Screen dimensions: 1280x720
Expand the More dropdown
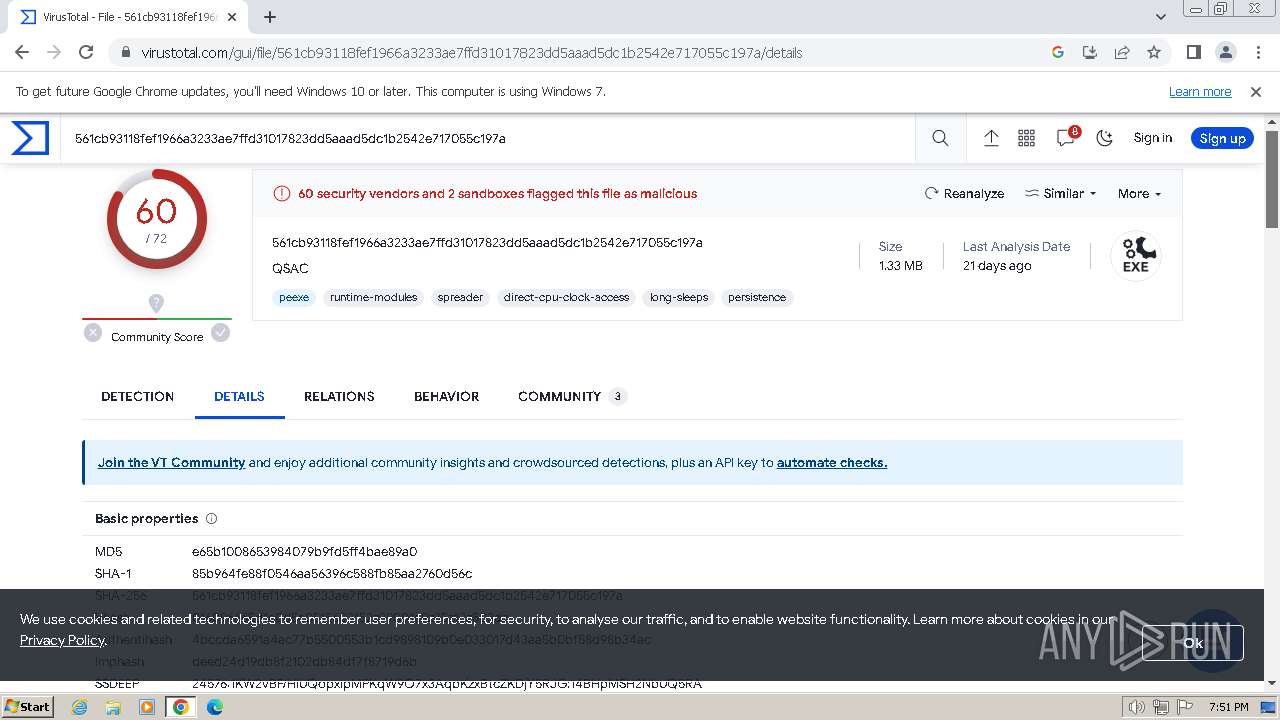click(1139, 194)
